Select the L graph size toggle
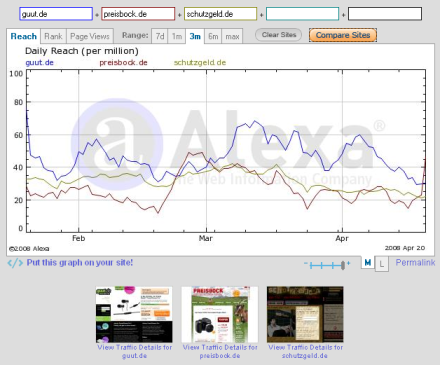Screen dimensions: 440x365 pyautogui.click(x=382, y=264)
